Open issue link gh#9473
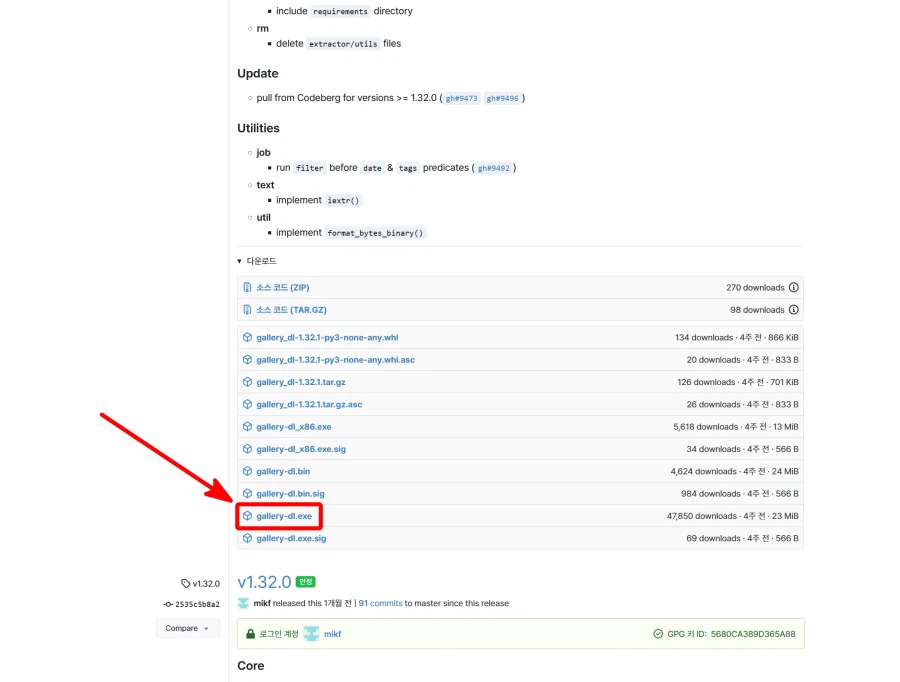 461,98
